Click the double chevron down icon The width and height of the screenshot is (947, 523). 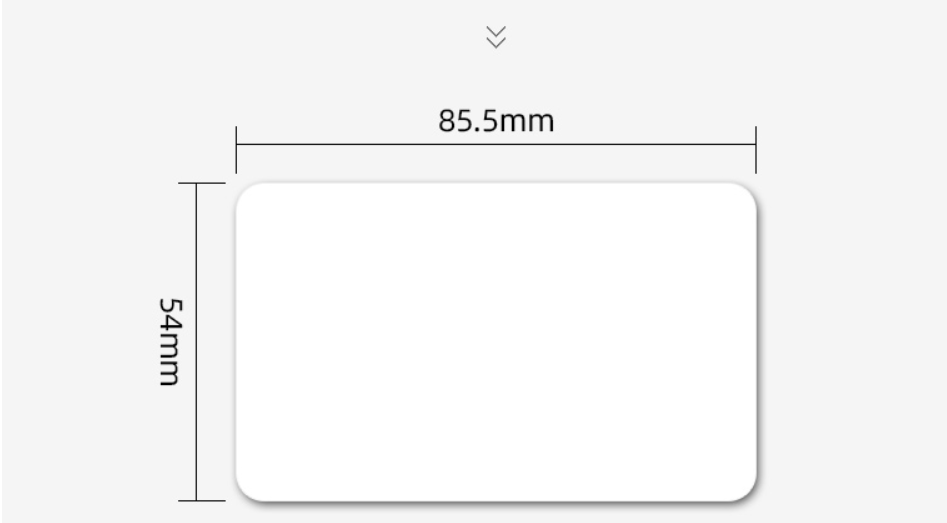(x=496, y=37)
